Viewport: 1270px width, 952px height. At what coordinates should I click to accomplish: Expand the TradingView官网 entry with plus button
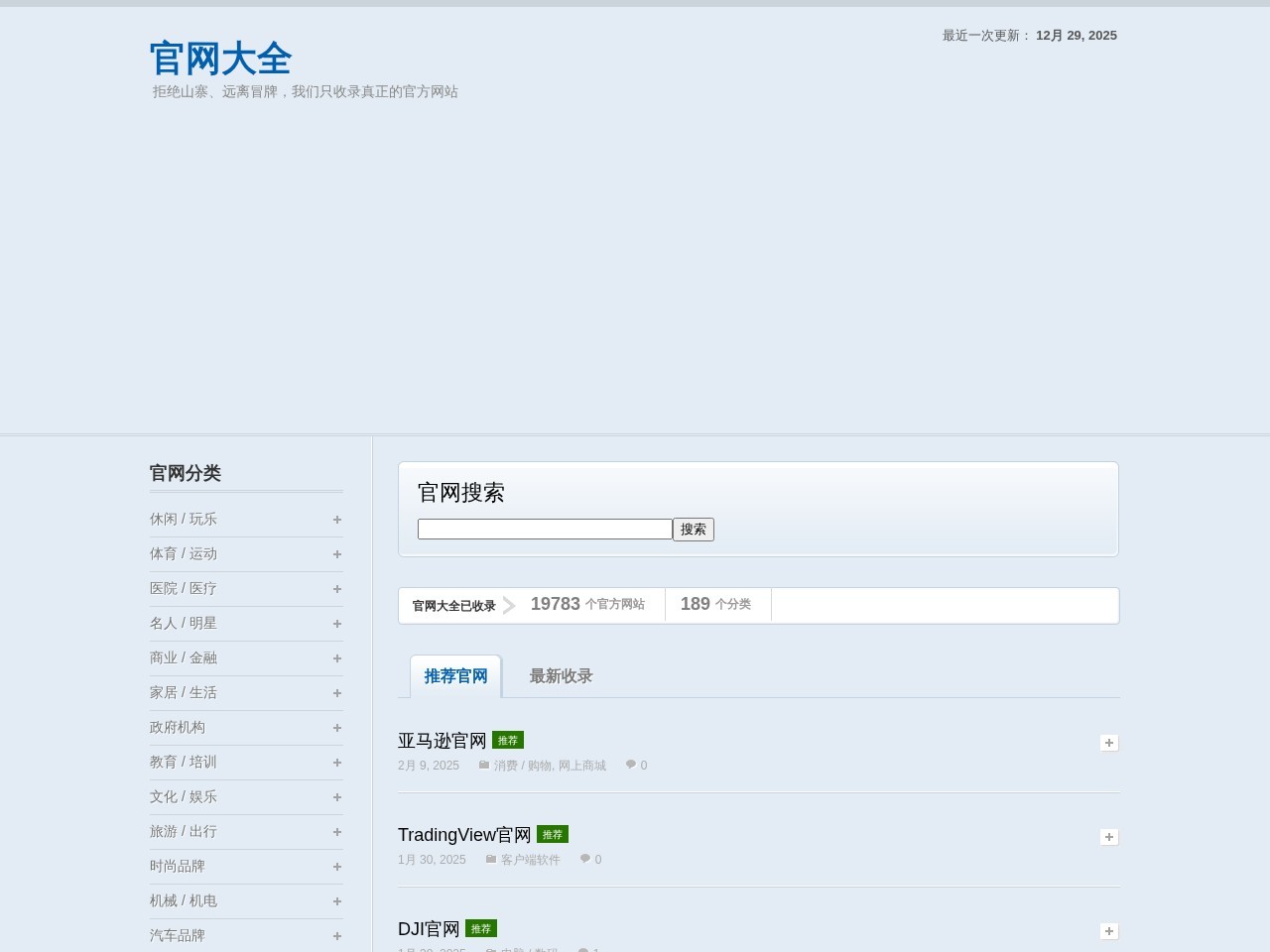[x=1109, y=837]
